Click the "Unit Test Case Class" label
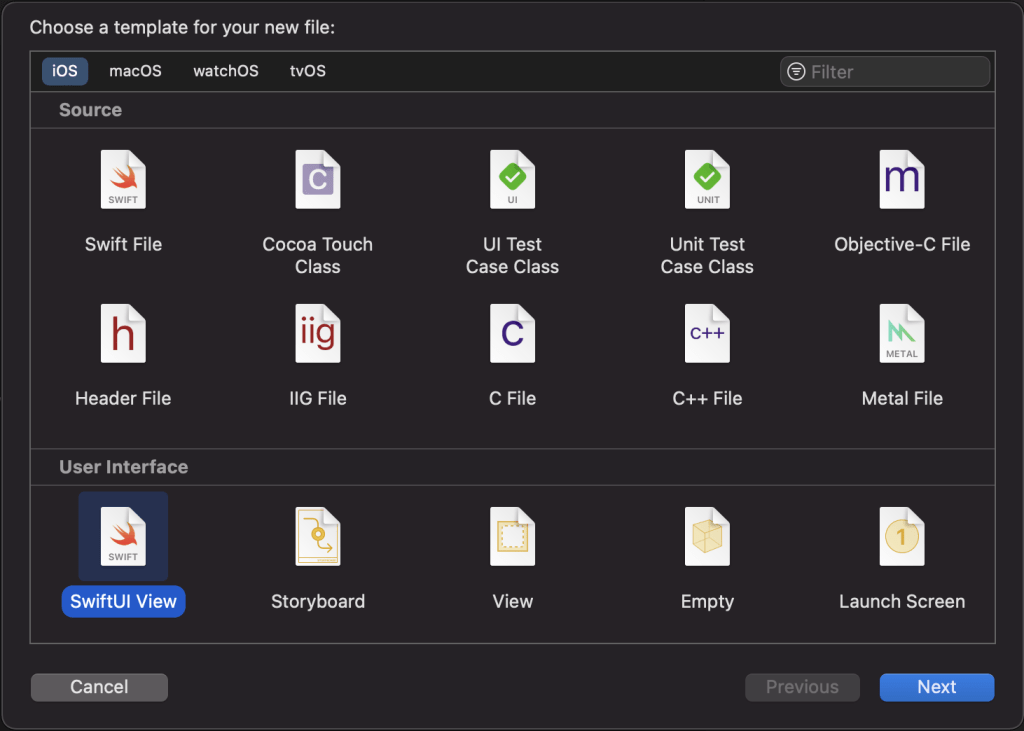Image resolution: width=1024 pixels, height=731 pixels. coord(707,255)
